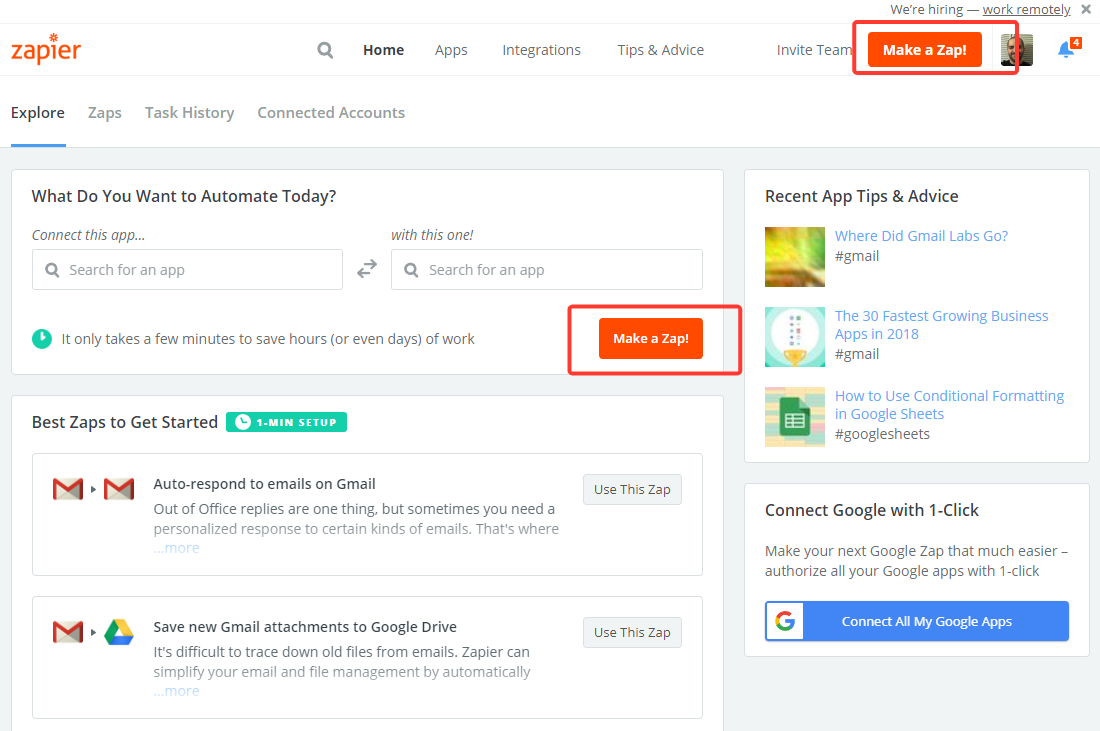Click Invite Team link

[814, 50]
